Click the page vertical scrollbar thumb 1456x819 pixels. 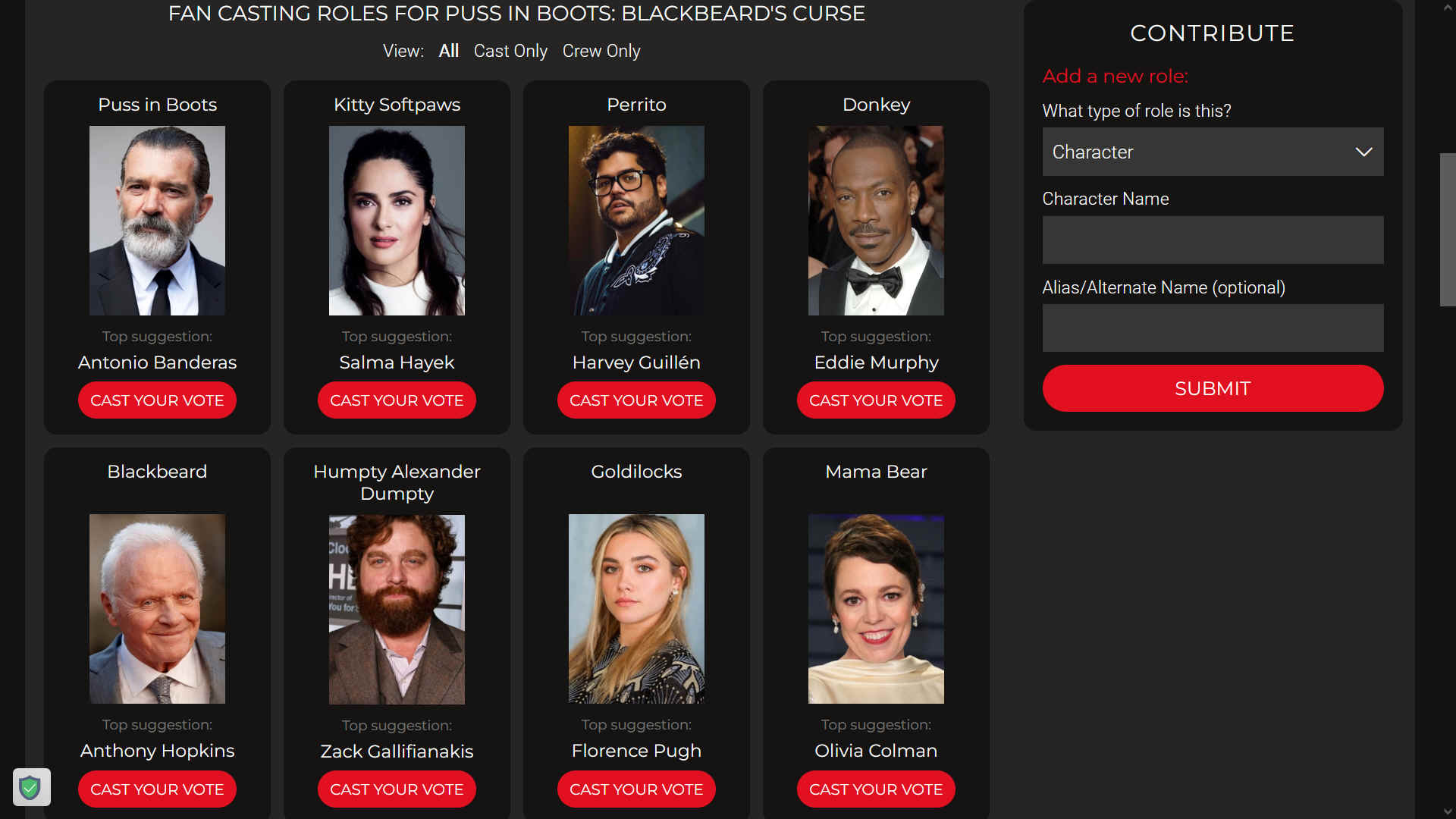[x=1448, y=230]
